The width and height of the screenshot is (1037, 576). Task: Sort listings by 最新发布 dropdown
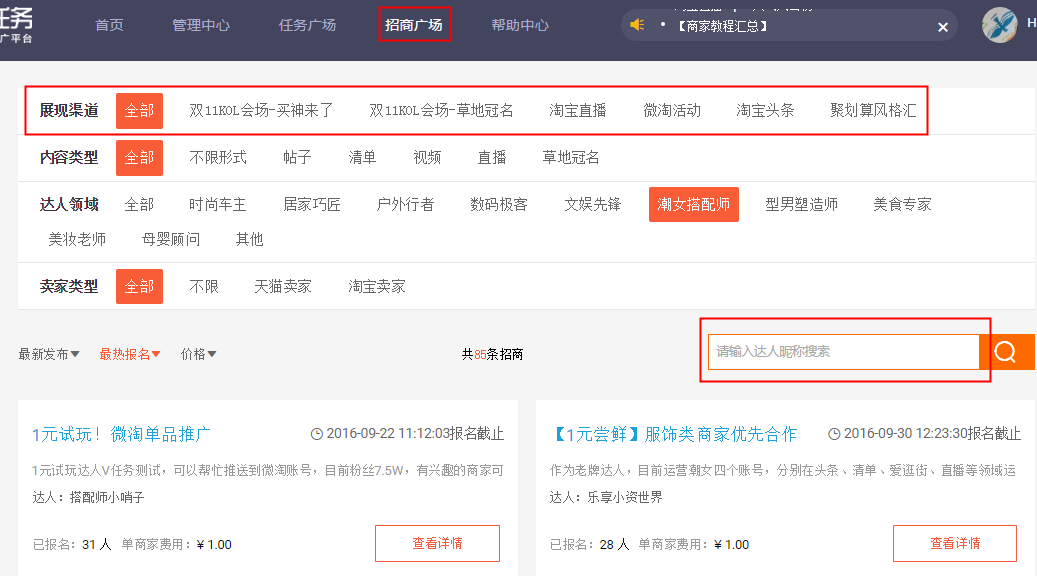point(49,354)
